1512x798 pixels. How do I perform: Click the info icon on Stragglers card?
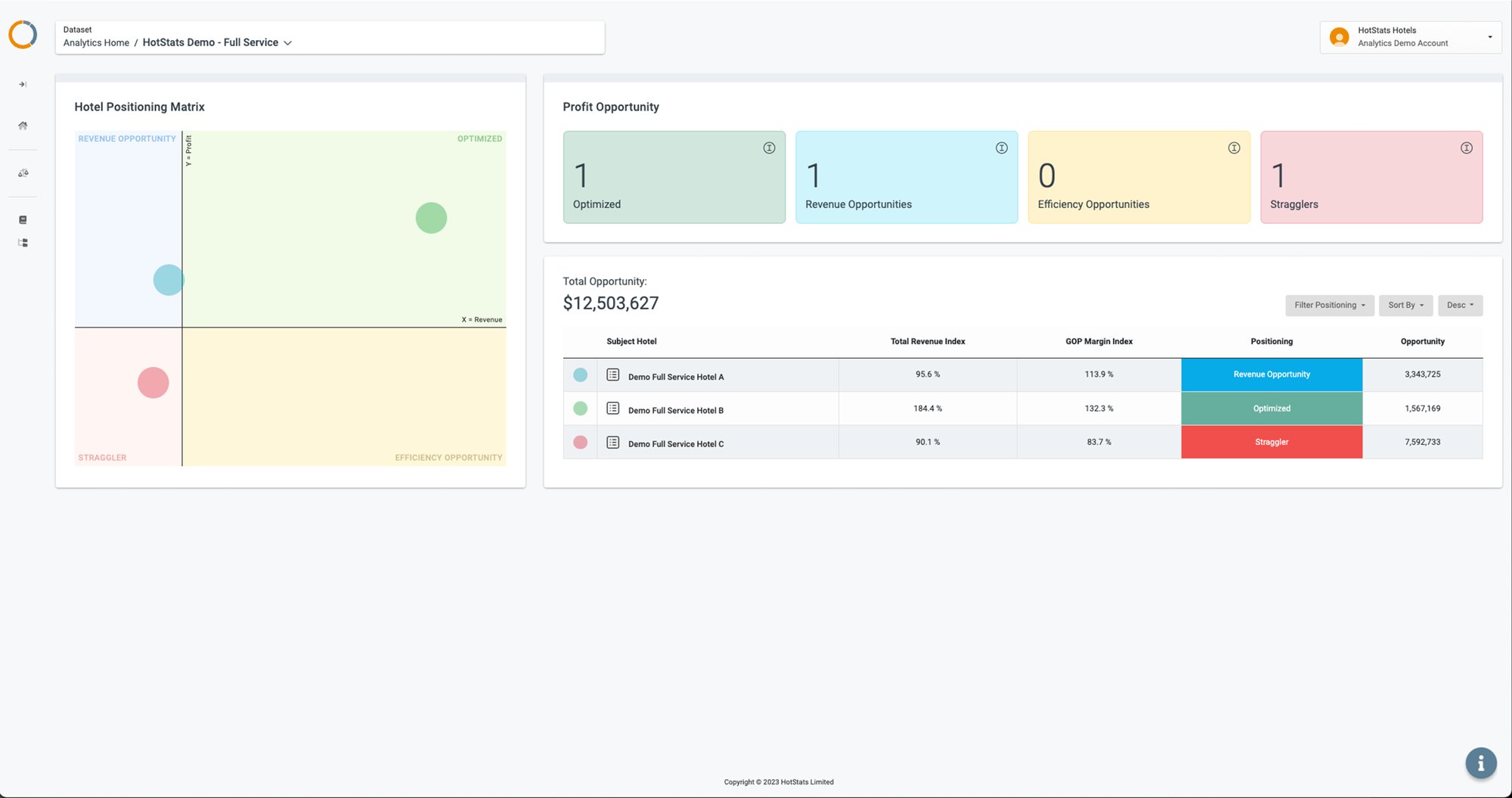(1466, 148)
